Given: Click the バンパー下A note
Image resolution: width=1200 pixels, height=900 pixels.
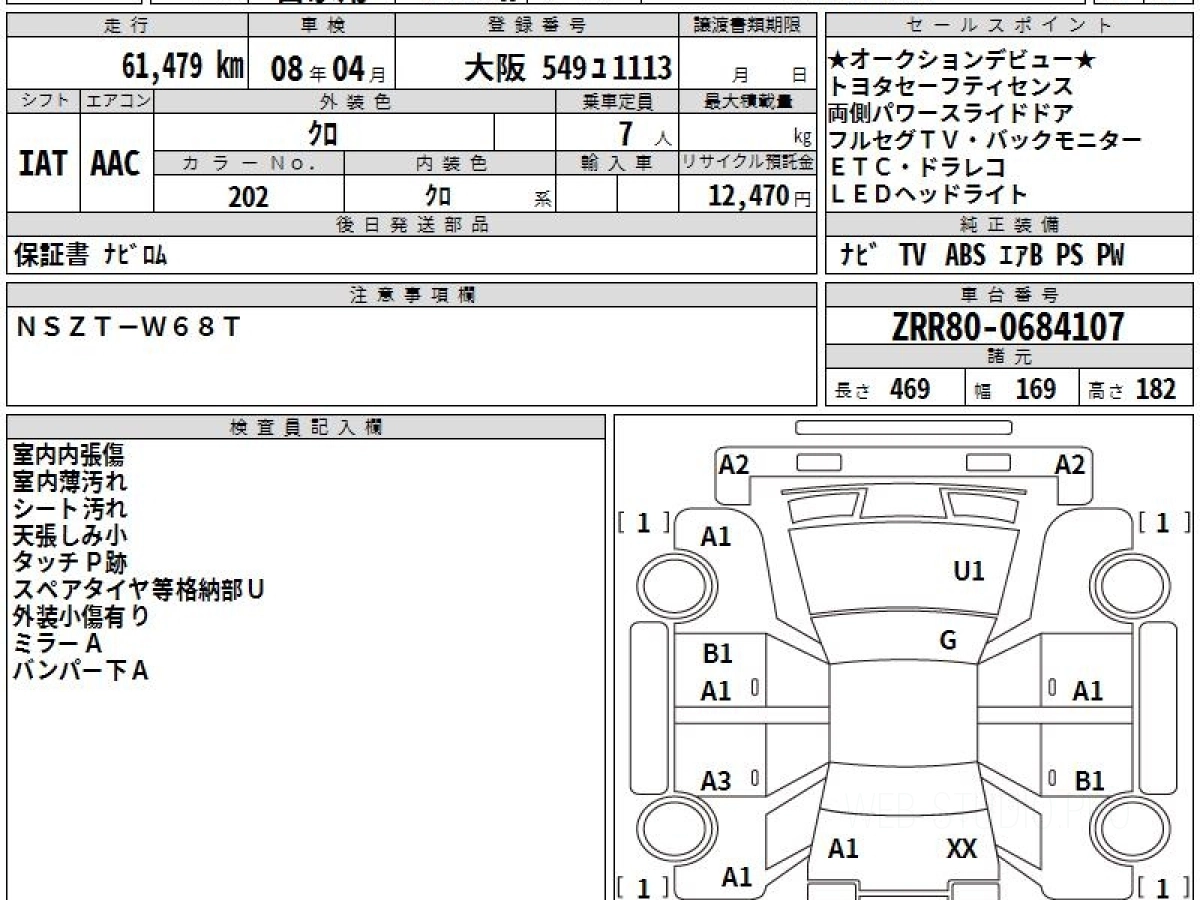Looking at the screenshot, I should point(80,671).
